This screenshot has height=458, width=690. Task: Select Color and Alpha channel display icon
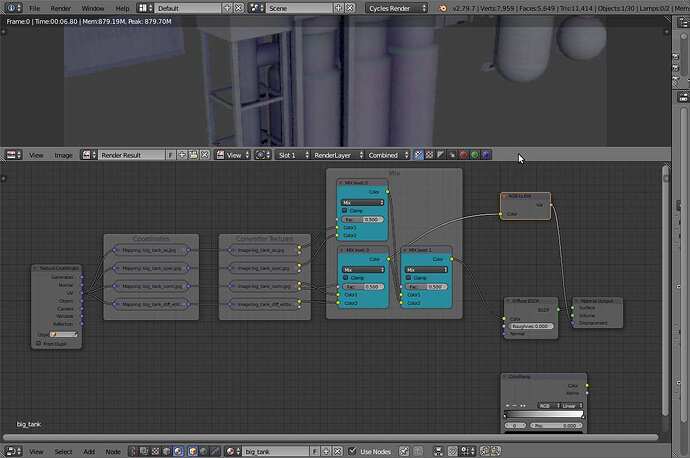[418, 155]
